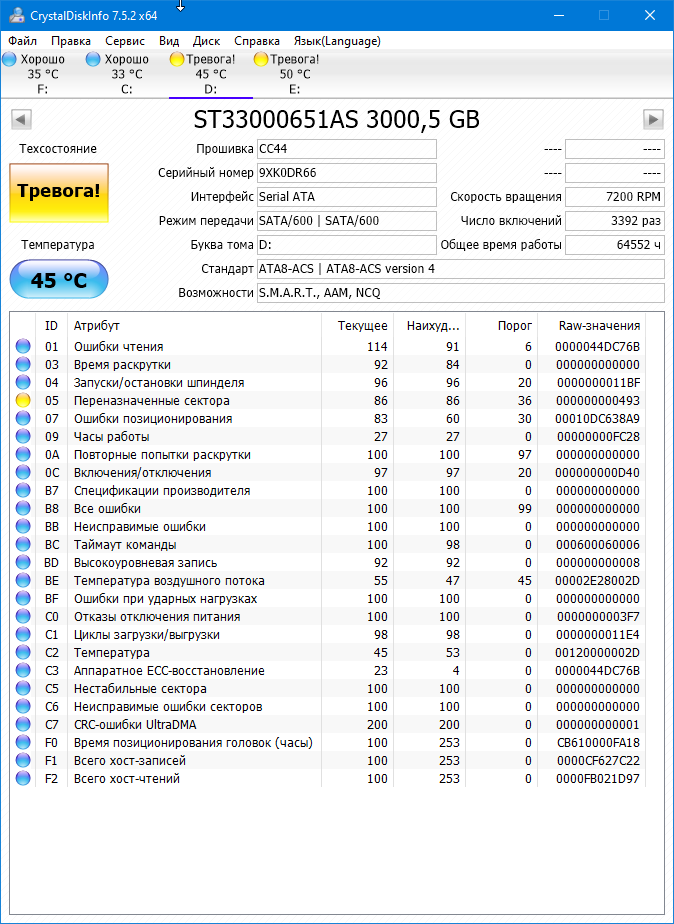Click the status orb for row C7 CRC errors

coord(23,725)
